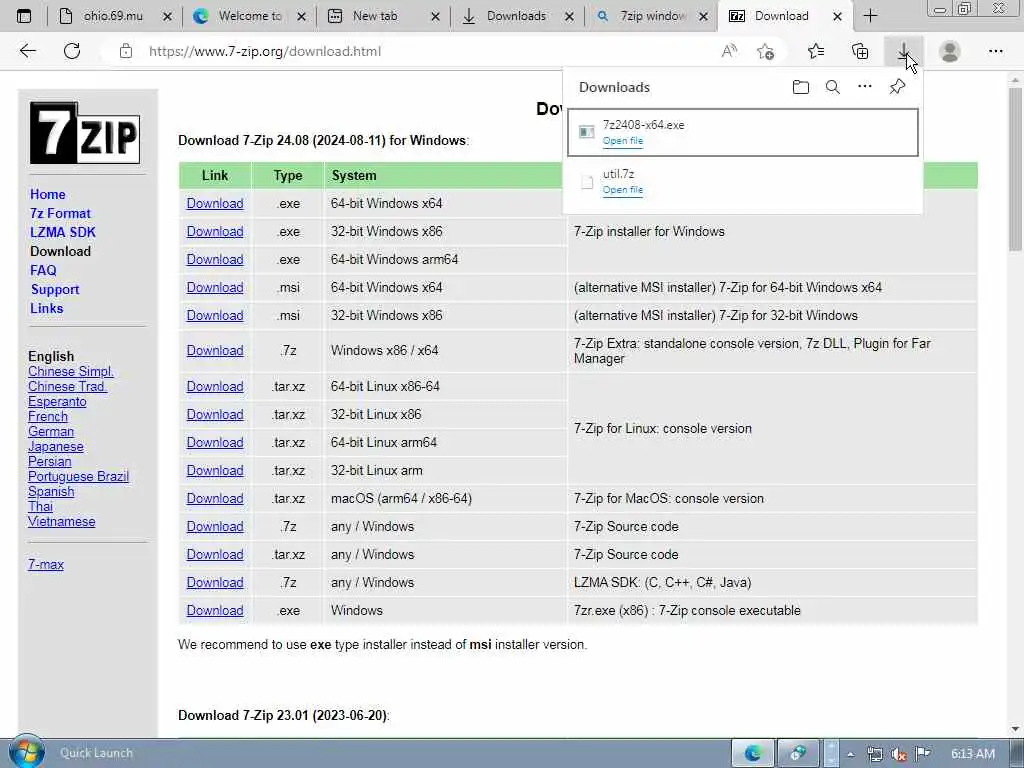The width and height of the screenshot is (1024, 768).
Task: Download the macOS .tar.xz console version
Action: click(x=215, y=498)
